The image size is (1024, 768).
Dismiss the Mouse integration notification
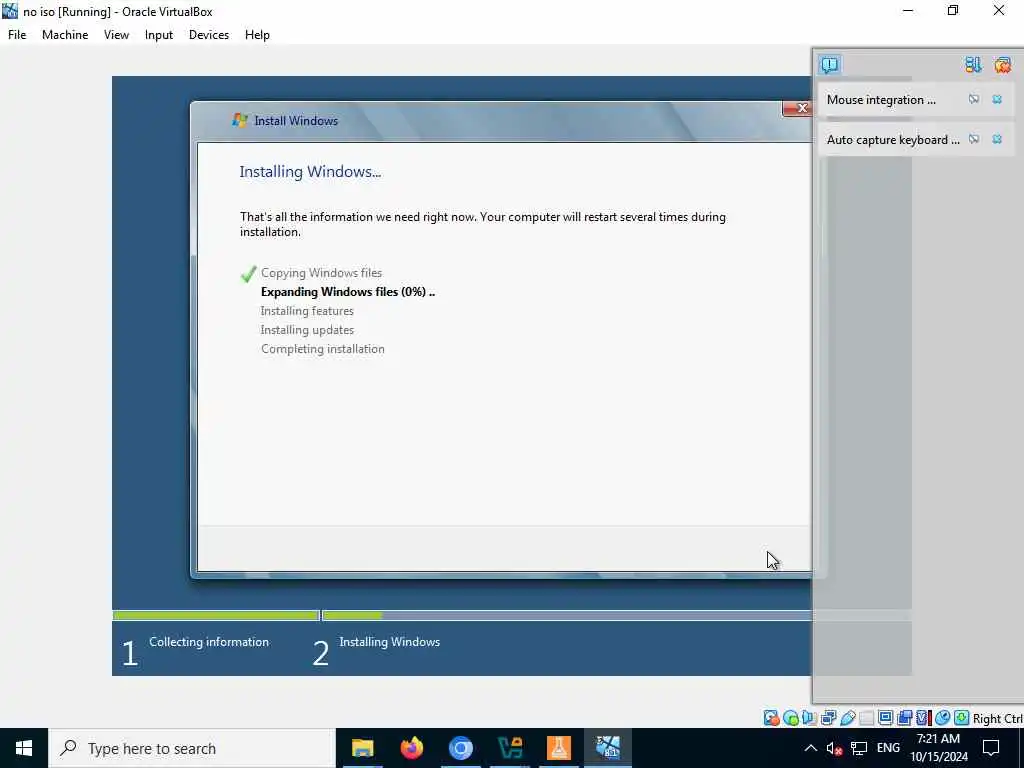[997, 99]
